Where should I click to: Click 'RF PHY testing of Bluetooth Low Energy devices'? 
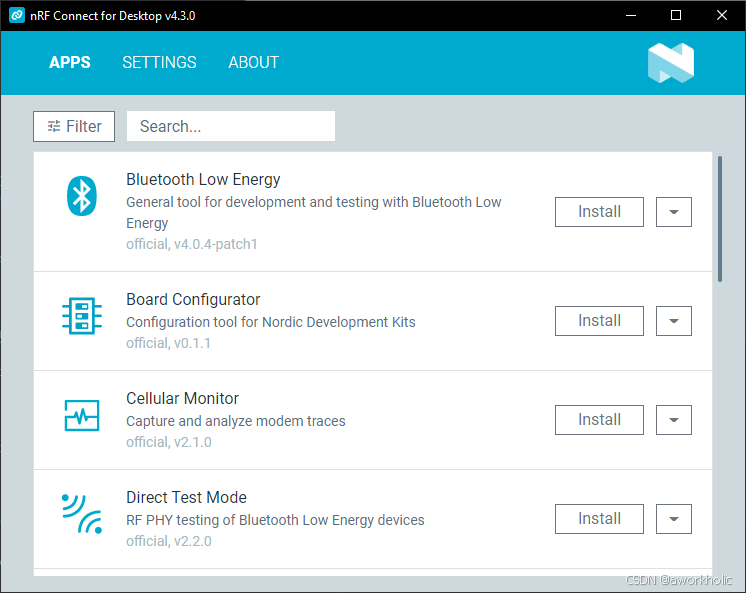275,520
